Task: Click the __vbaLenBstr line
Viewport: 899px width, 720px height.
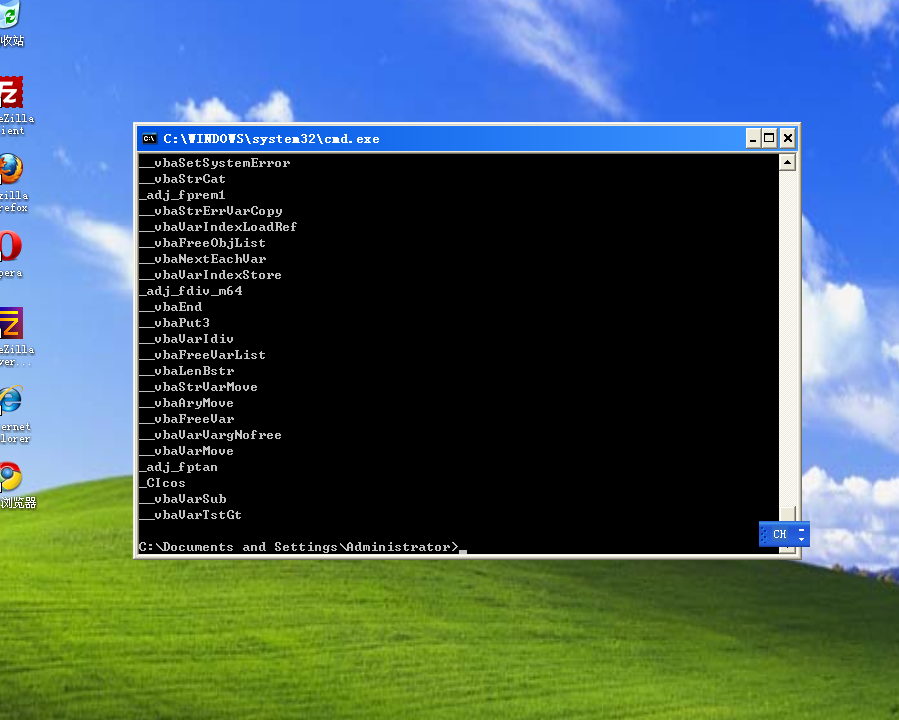Action: point(187,372)
